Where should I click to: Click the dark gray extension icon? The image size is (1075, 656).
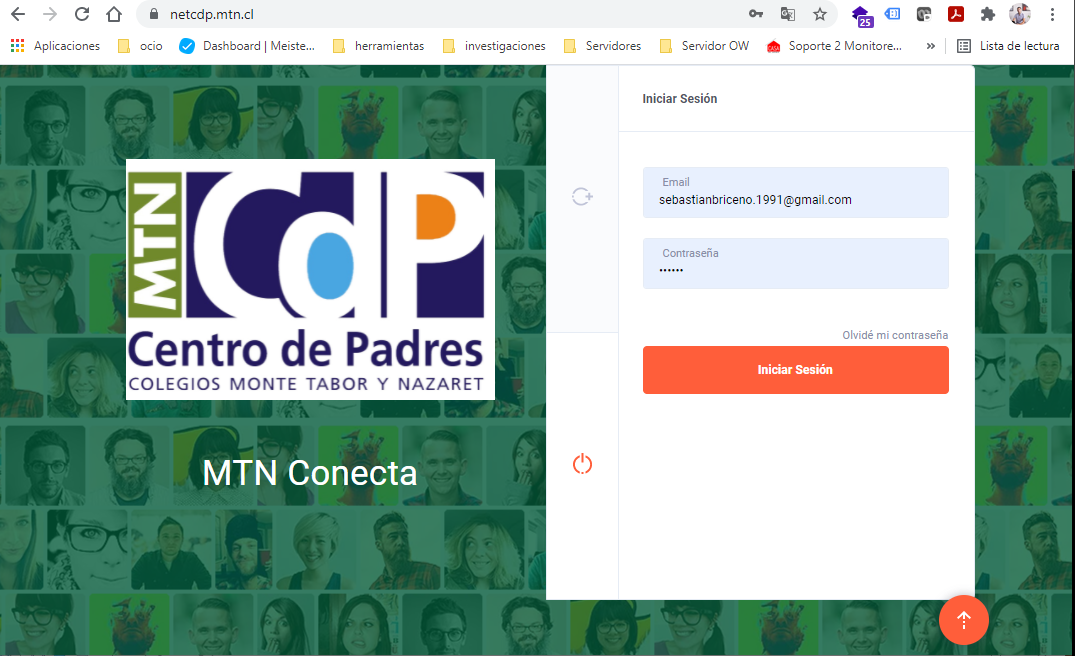click(x=924, y=14)
